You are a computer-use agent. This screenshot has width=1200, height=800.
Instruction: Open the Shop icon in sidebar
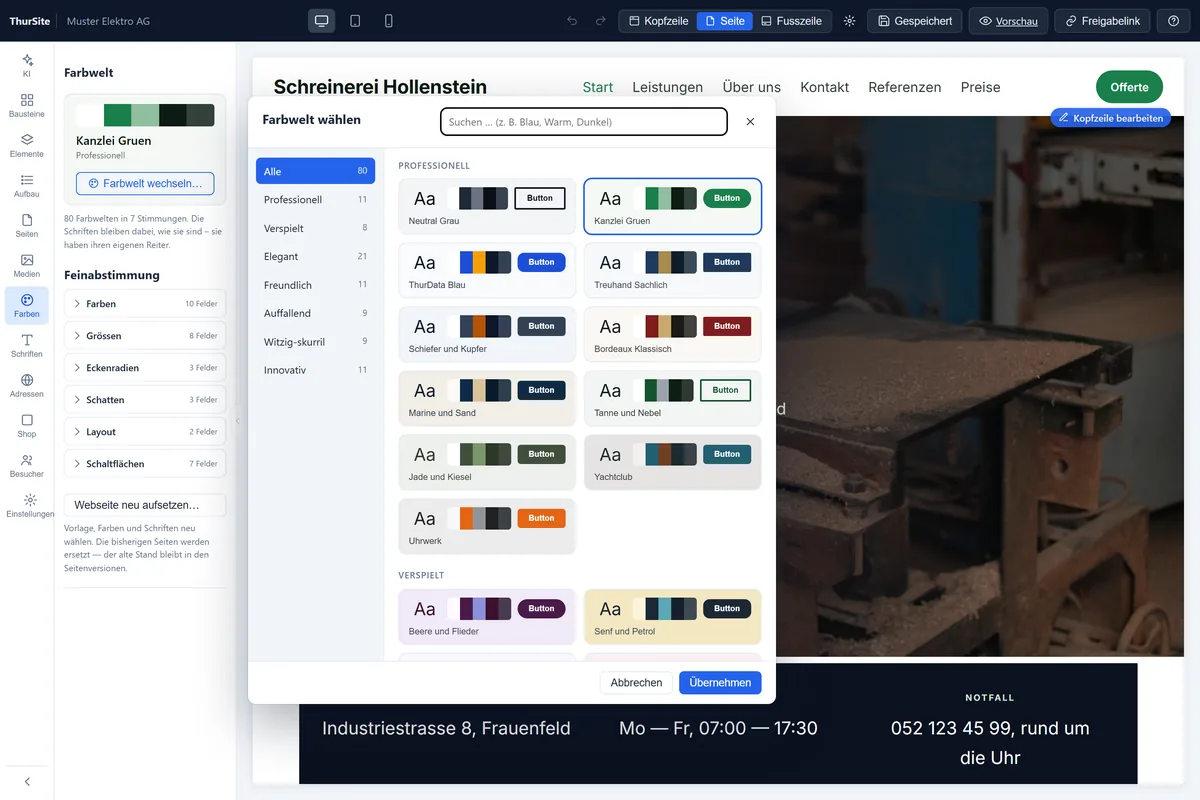pyautogui.click(x=27, y=425)
